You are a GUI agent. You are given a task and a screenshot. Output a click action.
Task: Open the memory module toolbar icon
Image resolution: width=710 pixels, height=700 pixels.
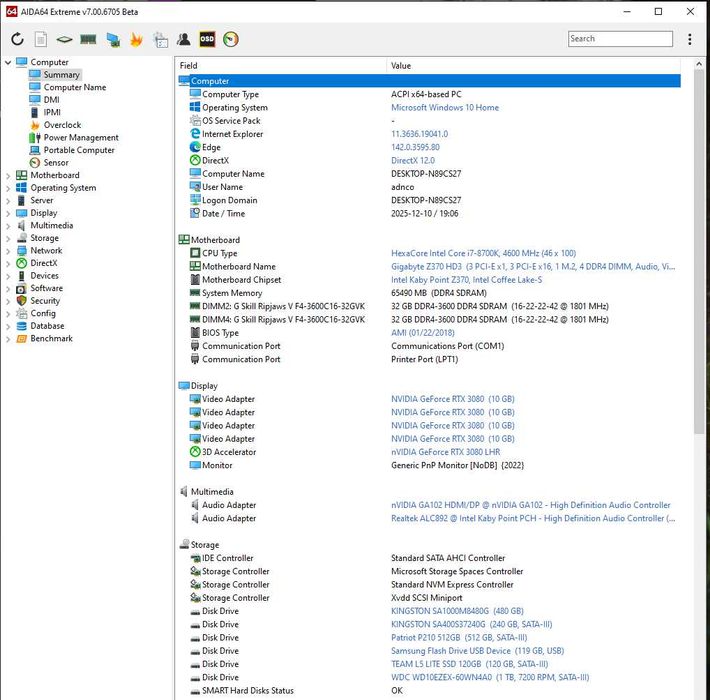point(88,39)
